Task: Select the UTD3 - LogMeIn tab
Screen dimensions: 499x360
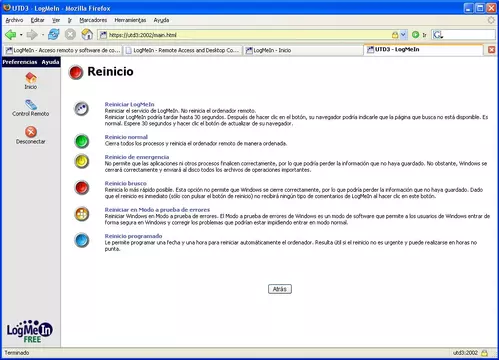Action: (x=423, y=50)
